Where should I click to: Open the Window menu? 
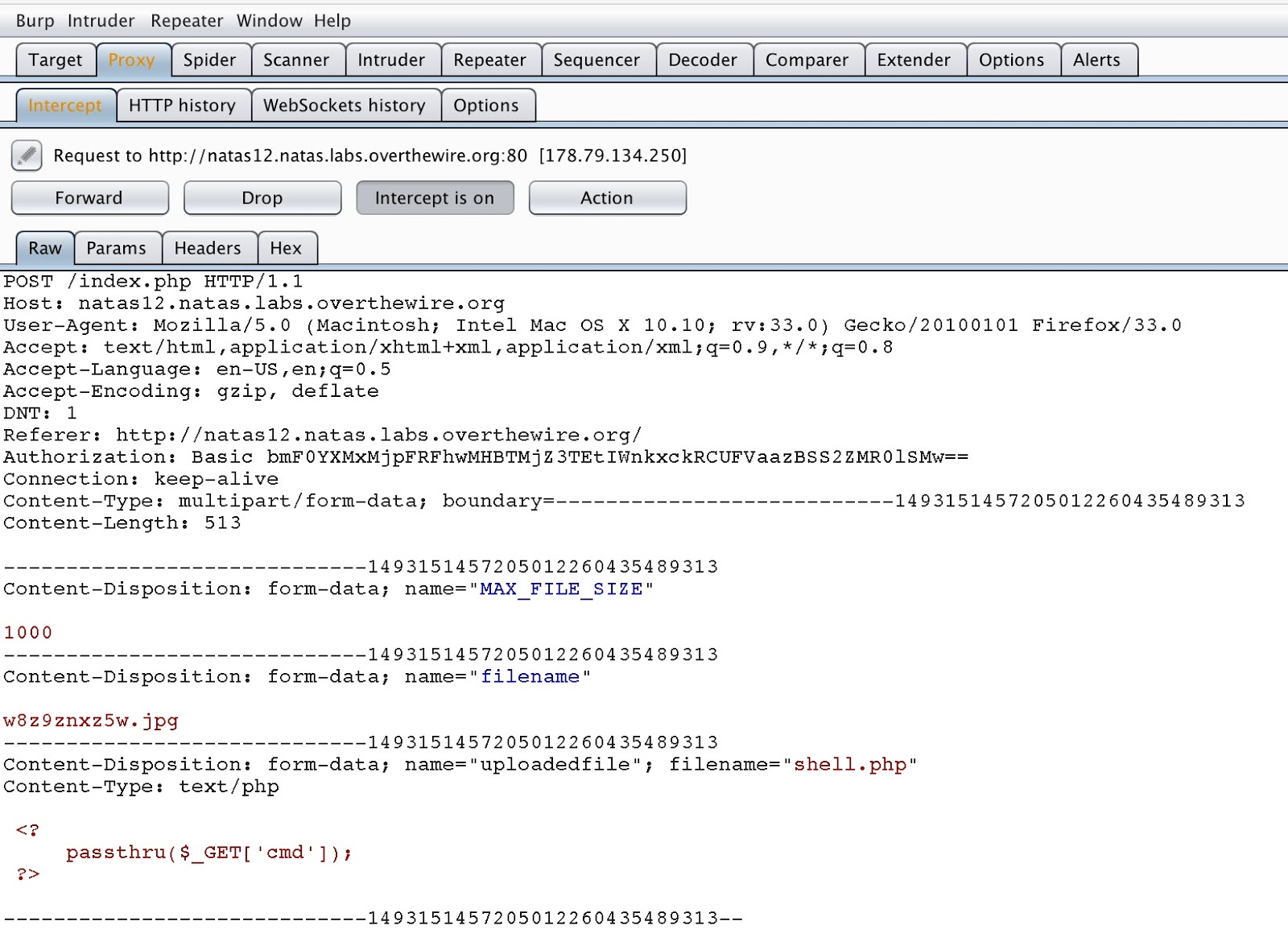(269, 21)
